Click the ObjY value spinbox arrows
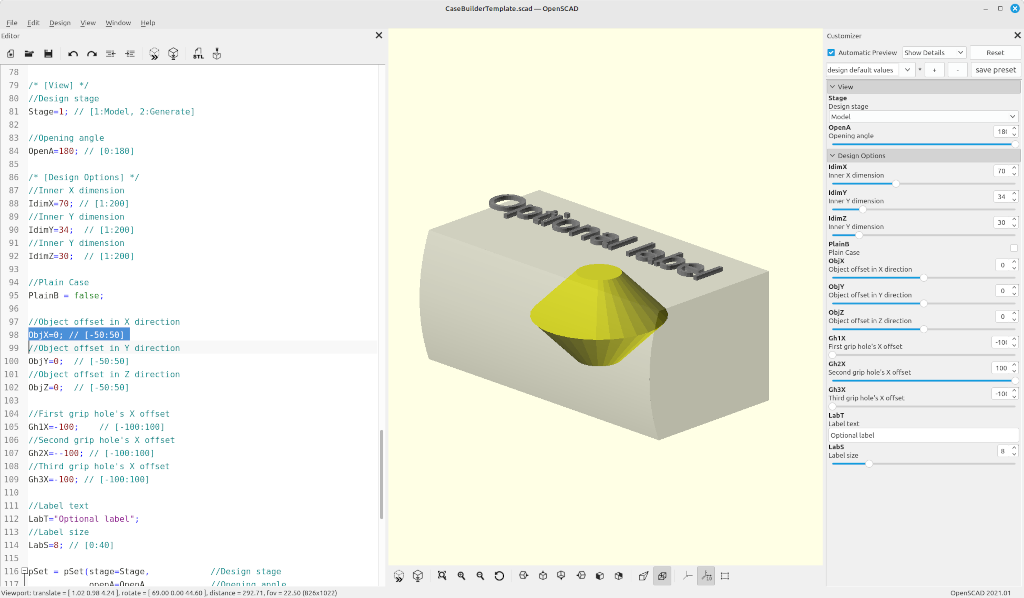This screenshot has width=1024, height=598. [1014, 291]
